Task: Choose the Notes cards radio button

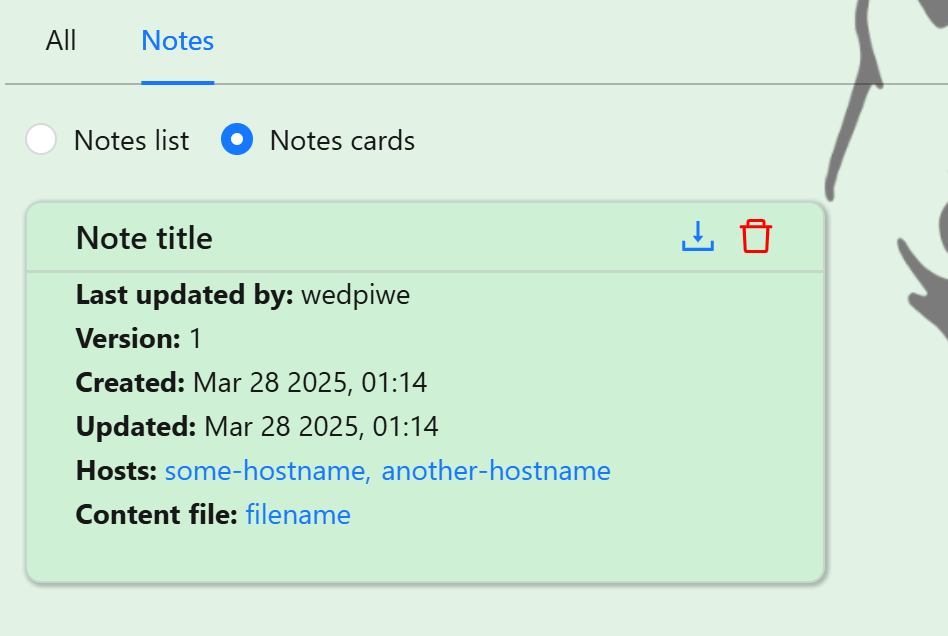Action: (x=237, y=139)
